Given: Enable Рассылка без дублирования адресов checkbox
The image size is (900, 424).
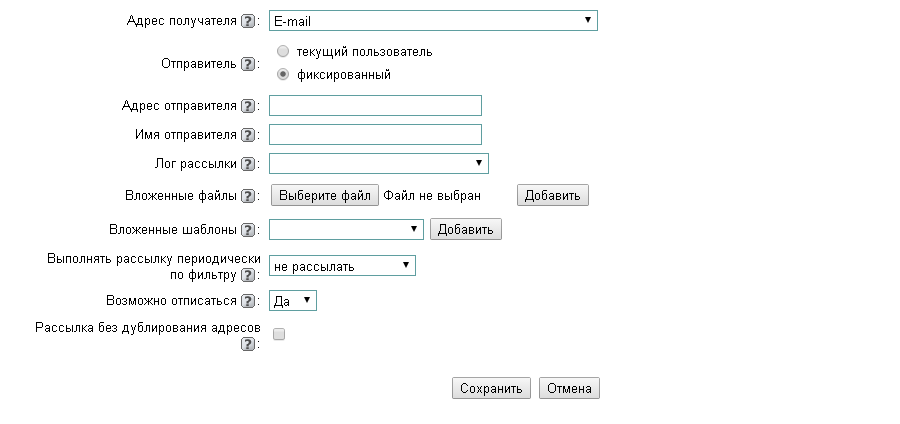Looking at the screenshot, I should [279, 335].
